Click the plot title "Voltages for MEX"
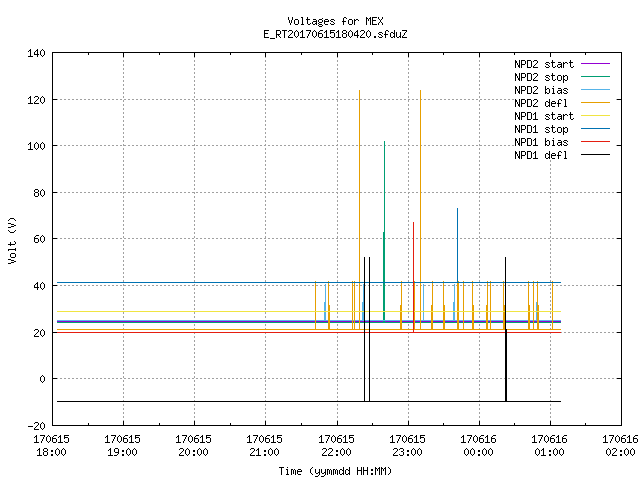 point(335,21)
